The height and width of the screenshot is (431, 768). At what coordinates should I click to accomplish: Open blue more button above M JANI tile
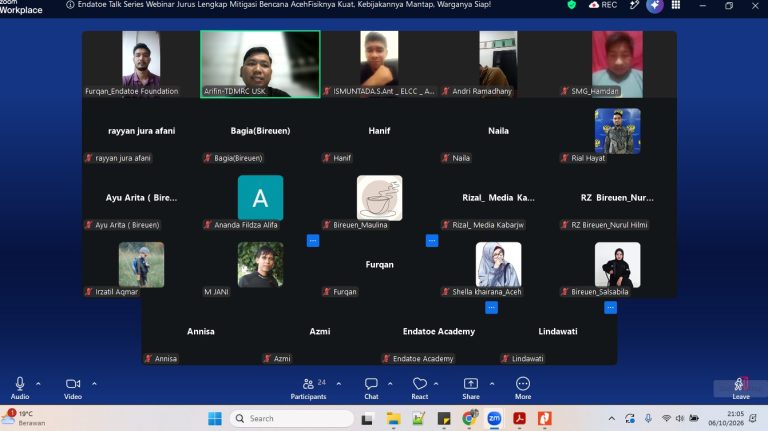pyautogui.click(x=313, y=240)
